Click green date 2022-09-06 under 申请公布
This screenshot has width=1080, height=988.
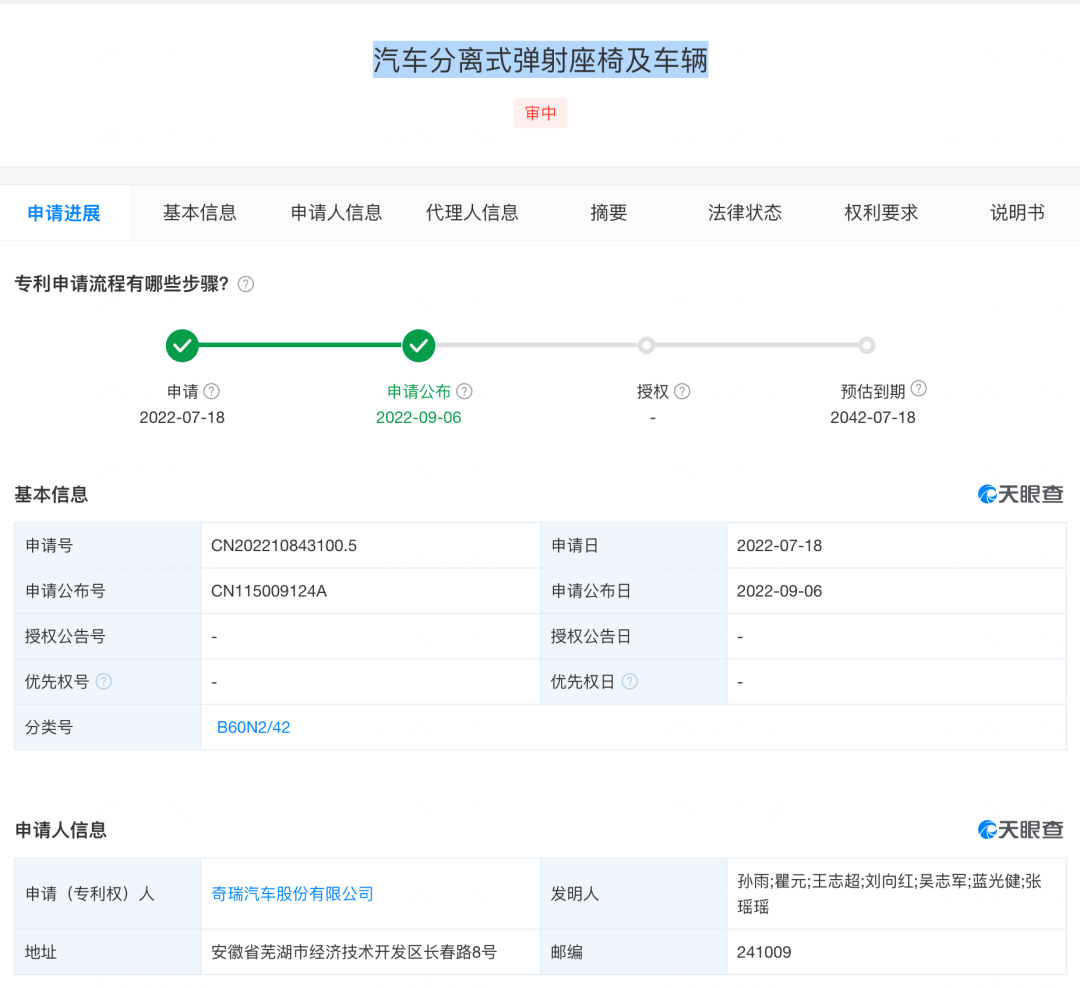419,418
